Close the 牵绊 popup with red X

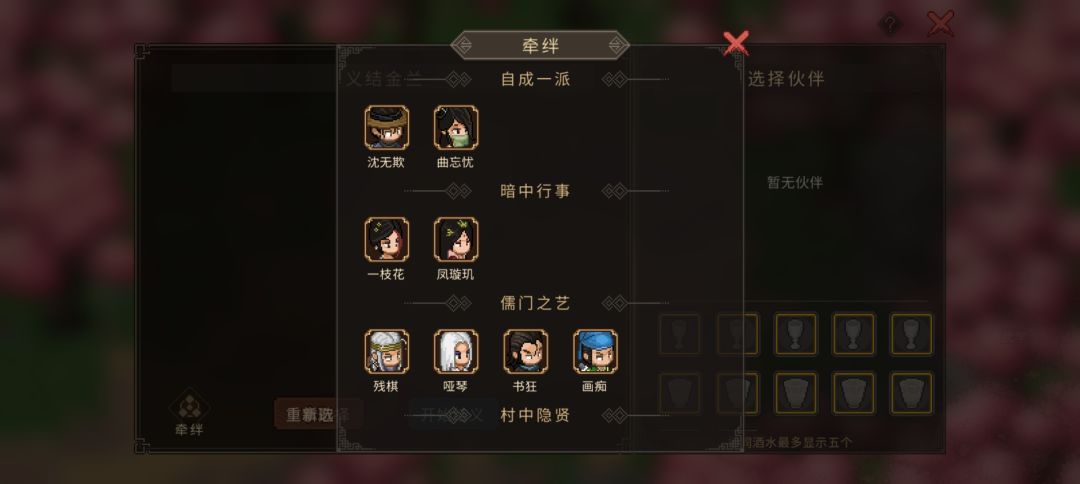[736, 43]
